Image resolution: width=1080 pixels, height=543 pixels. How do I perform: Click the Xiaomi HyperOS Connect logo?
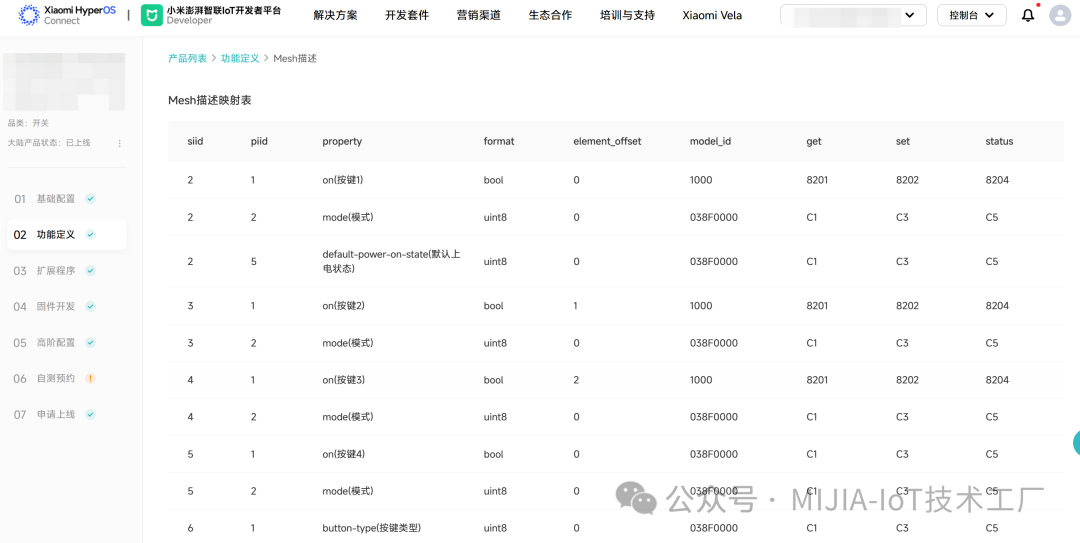pyautogui.click(x=66, y=15)
